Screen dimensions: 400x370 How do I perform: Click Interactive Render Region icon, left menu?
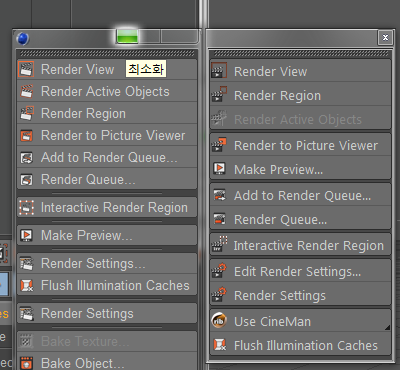click(27, 207)
